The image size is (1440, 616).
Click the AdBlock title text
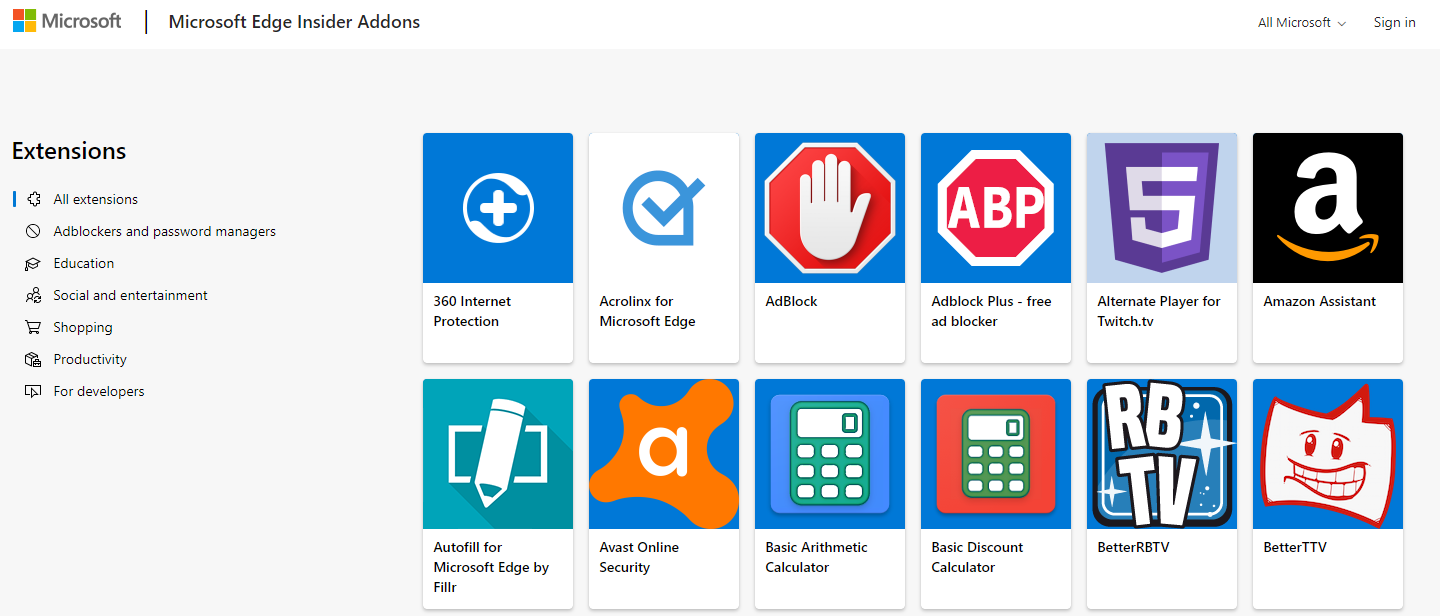(x=792, y=301)
